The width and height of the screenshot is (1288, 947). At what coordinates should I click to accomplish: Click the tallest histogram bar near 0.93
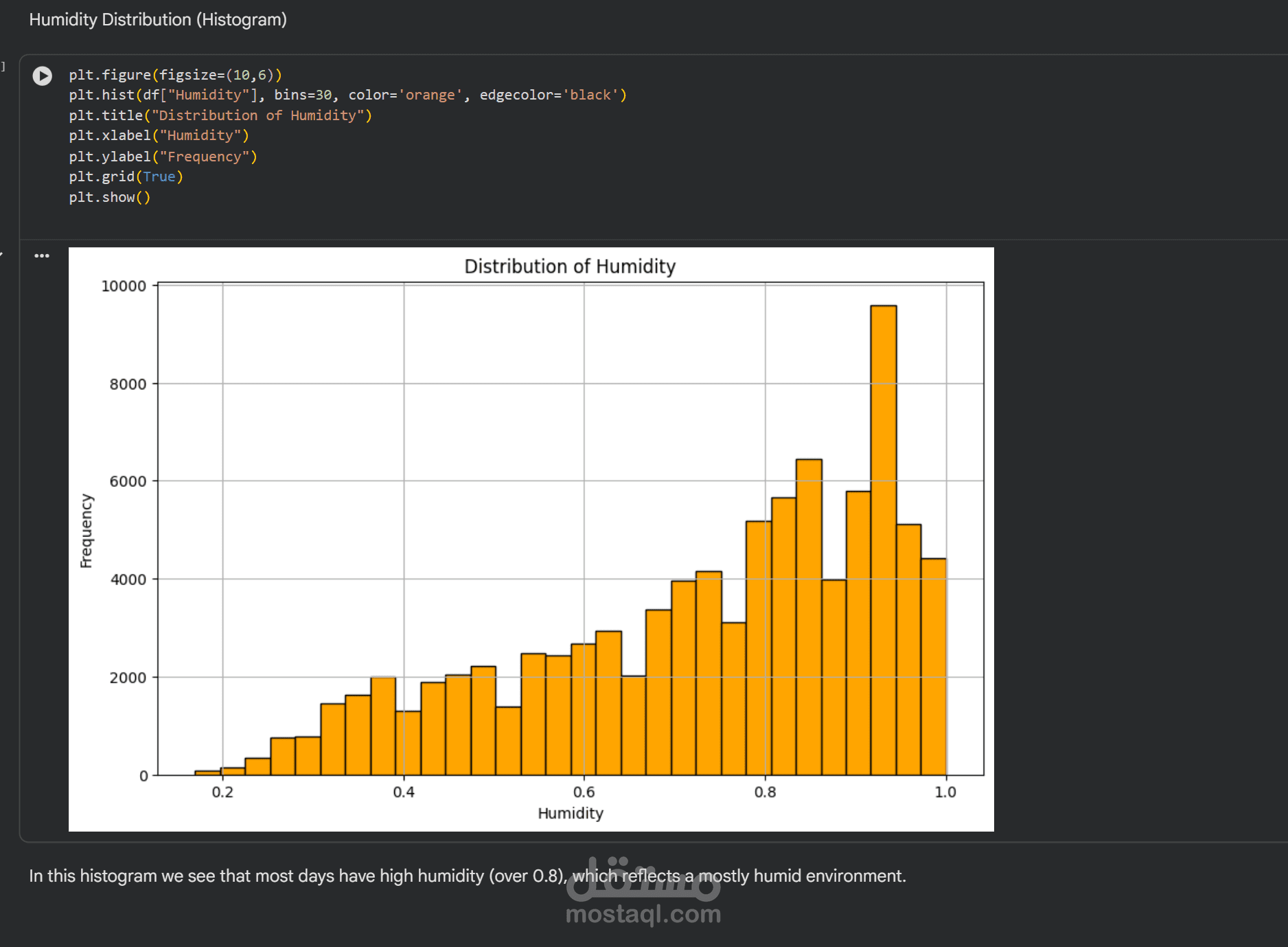coord(884,540)
